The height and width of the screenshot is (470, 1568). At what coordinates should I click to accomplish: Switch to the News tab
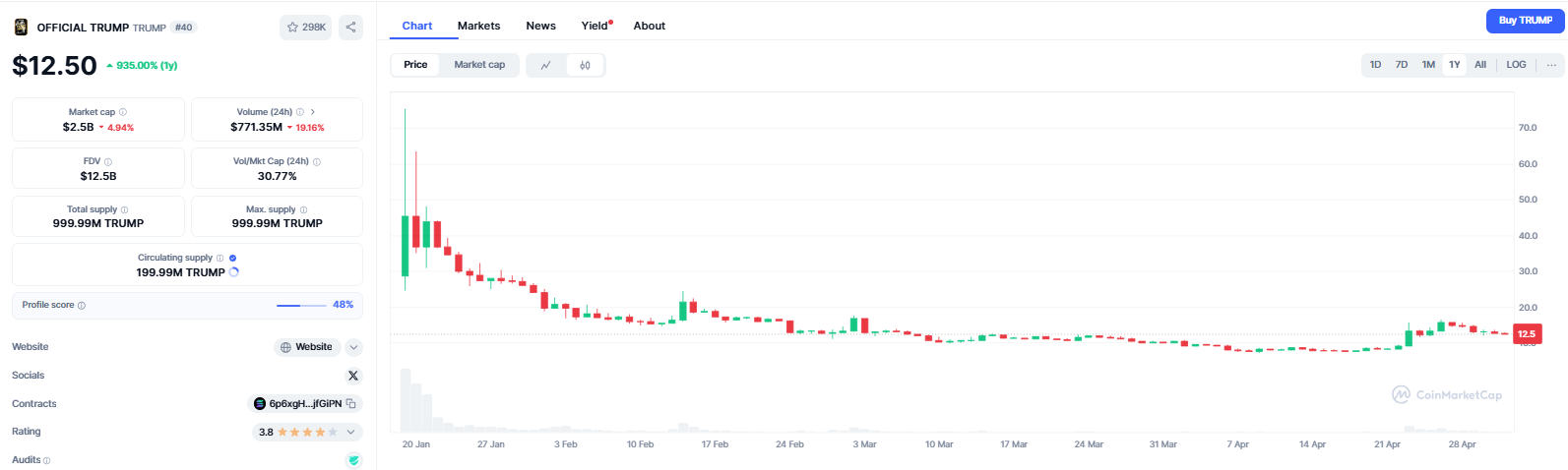[540, 26]
